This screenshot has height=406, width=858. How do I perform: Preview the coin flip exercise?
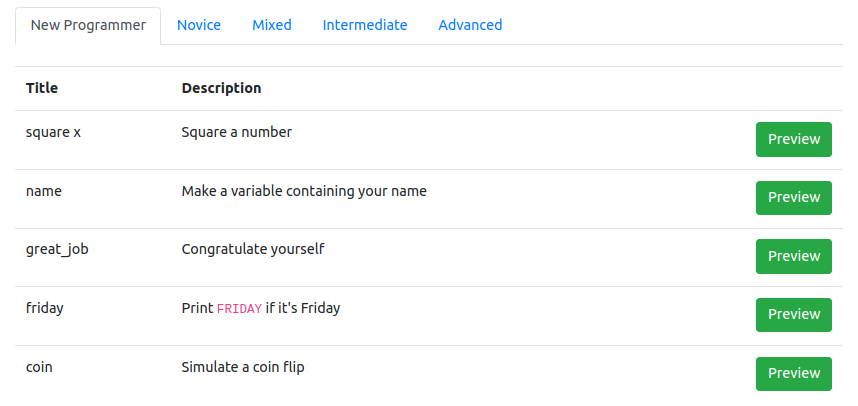(793, 373)
